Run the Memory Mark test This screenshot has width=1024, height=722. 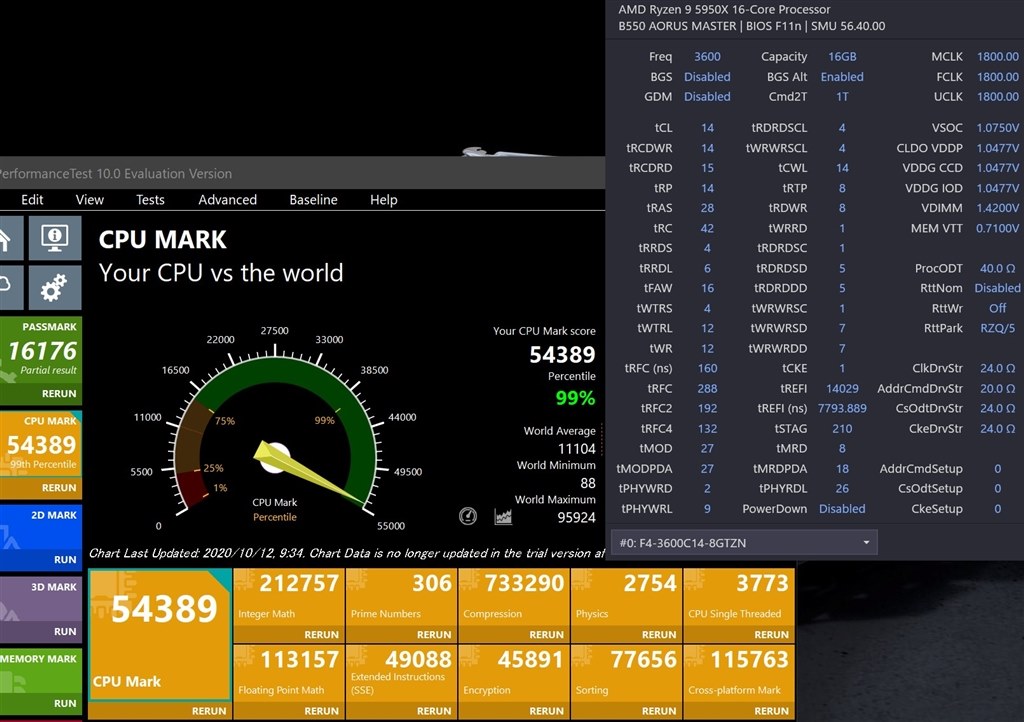click(x=65, y=703)
